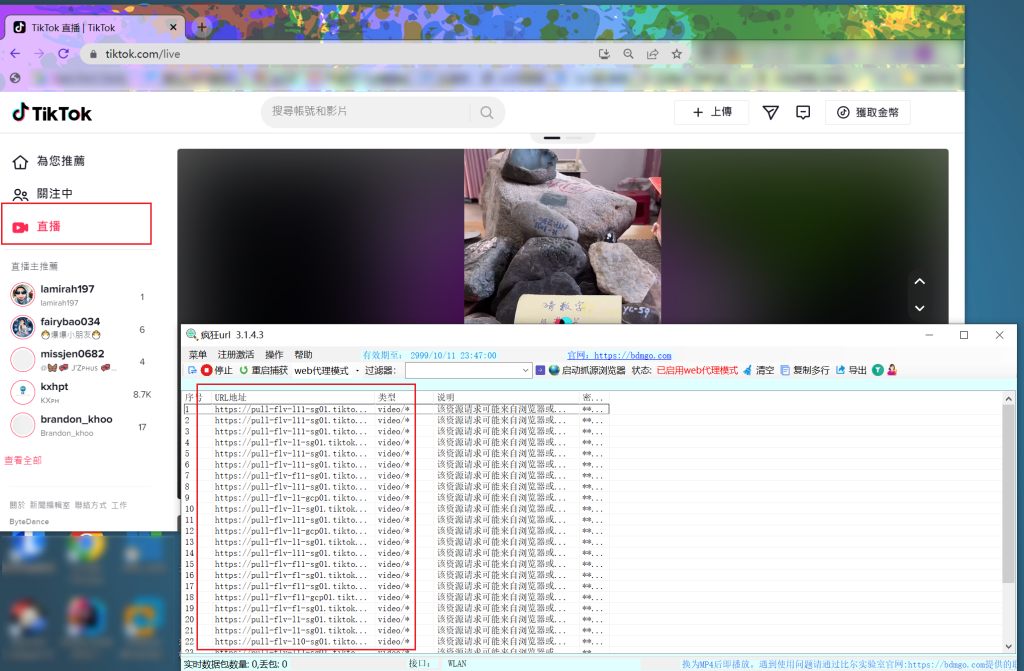Click the TikTok search input field
The height and width of the screenshot is (671, 1024).
(x=366, y=112)
